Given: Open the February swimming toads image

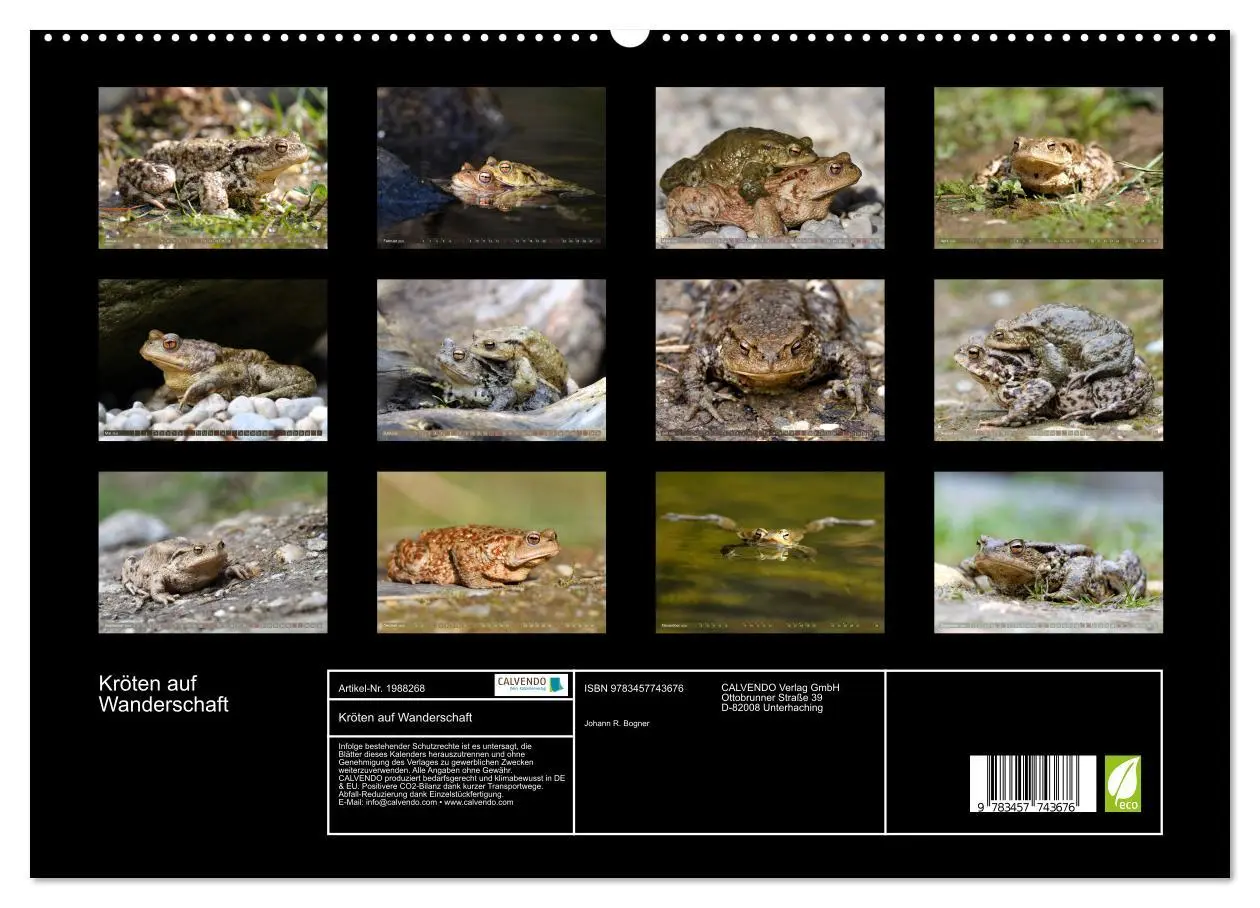Looking at the screenshot, I should [491, 166].
